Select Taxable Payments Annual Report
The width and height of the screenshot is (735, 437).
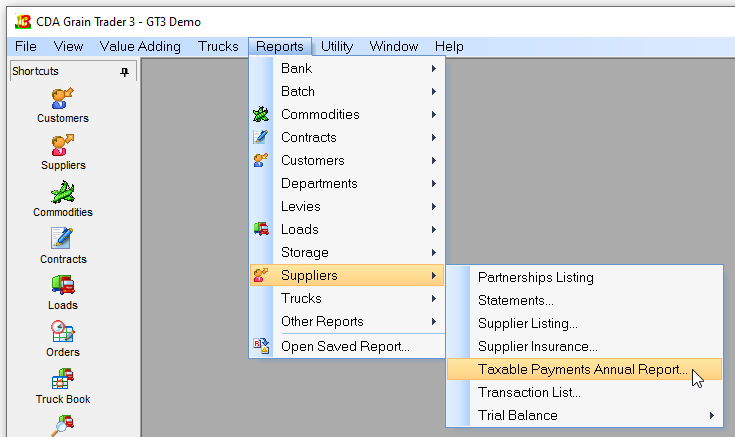point(582,369)
